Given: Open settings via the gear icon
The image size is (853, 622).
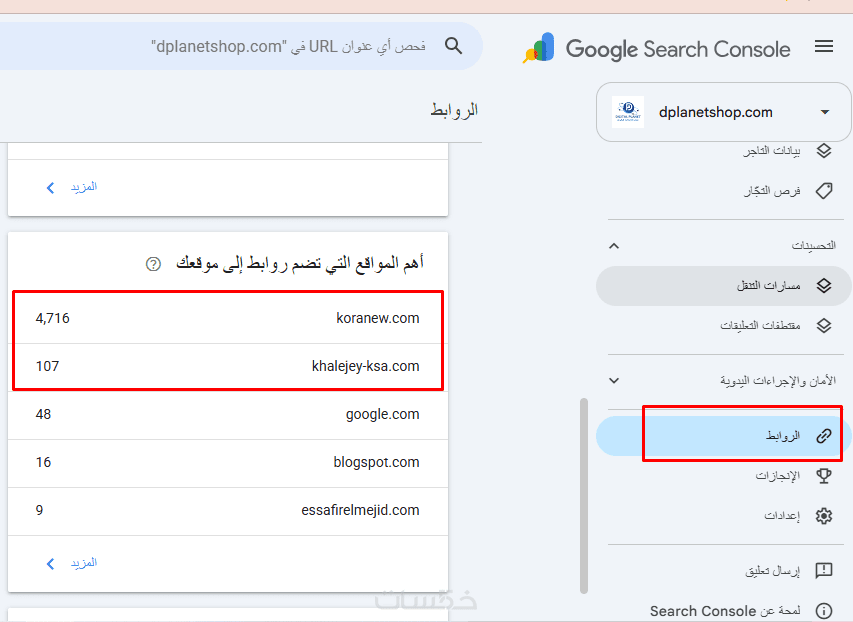Looking at the screenshot, I should [x=824, y=515].
